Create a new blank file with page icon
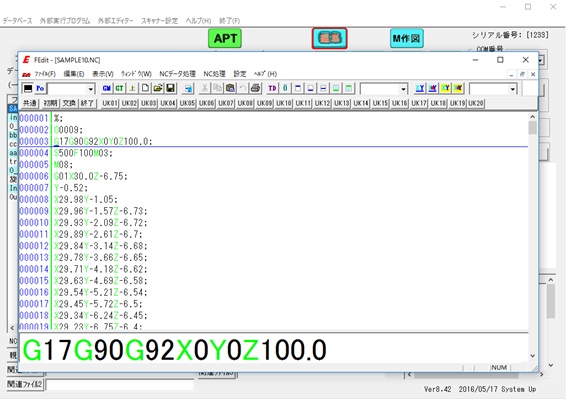 coord(145,88)
